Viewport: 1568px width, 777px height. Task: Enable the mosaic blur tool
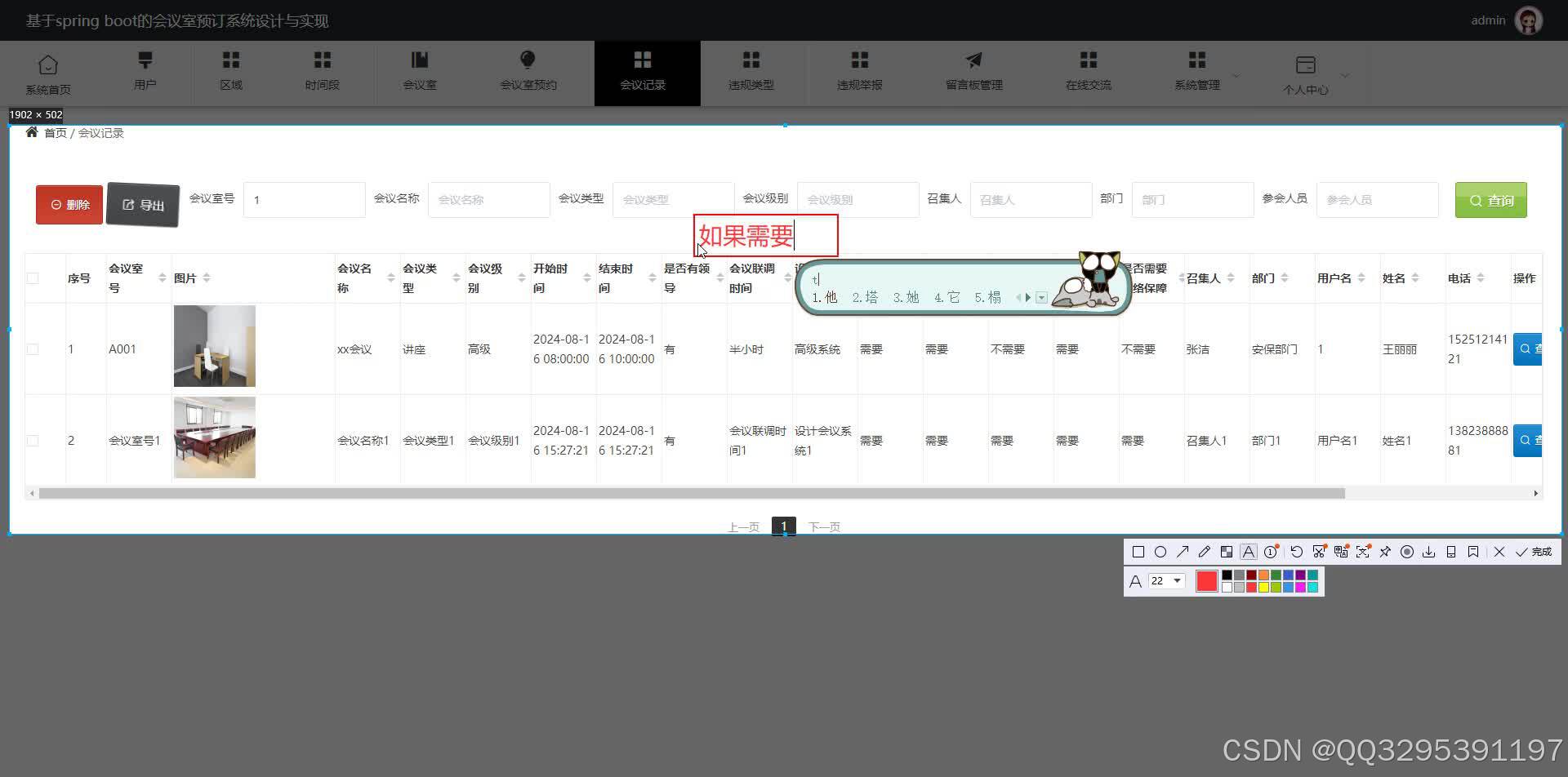1227,552
